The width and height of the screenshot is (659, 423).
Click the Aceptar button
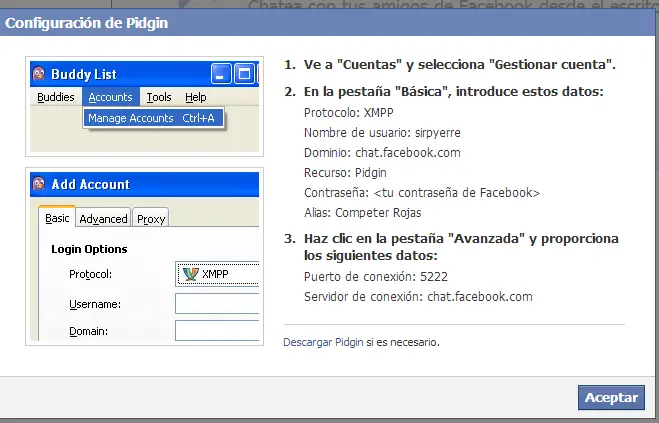point(611,397)
